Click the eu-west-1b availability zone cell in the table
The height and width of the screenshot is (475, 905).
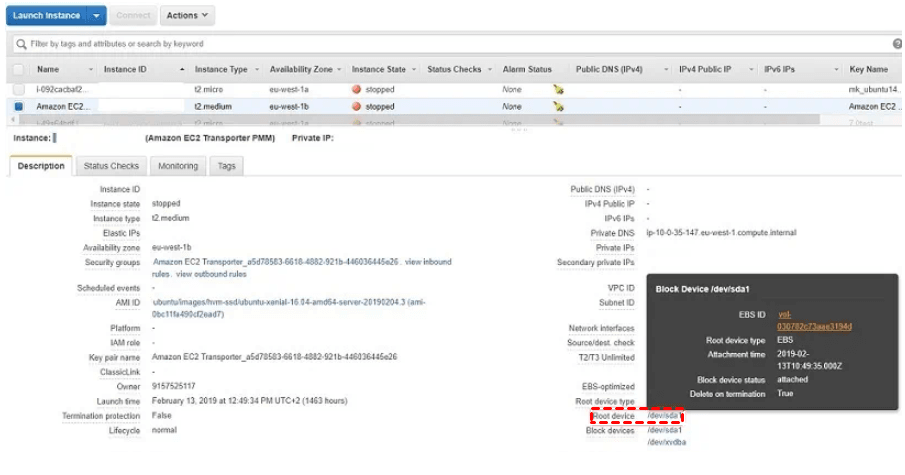289,106
